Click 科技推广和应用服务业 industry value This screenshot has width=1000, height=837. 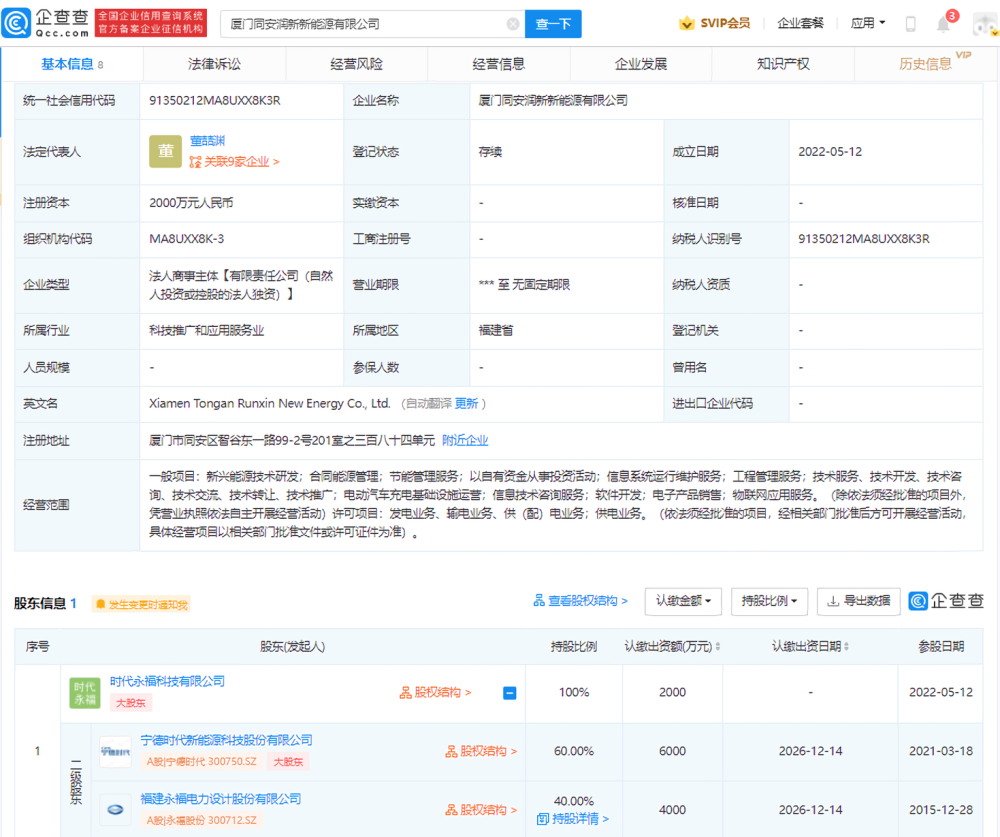pos(207,330)
